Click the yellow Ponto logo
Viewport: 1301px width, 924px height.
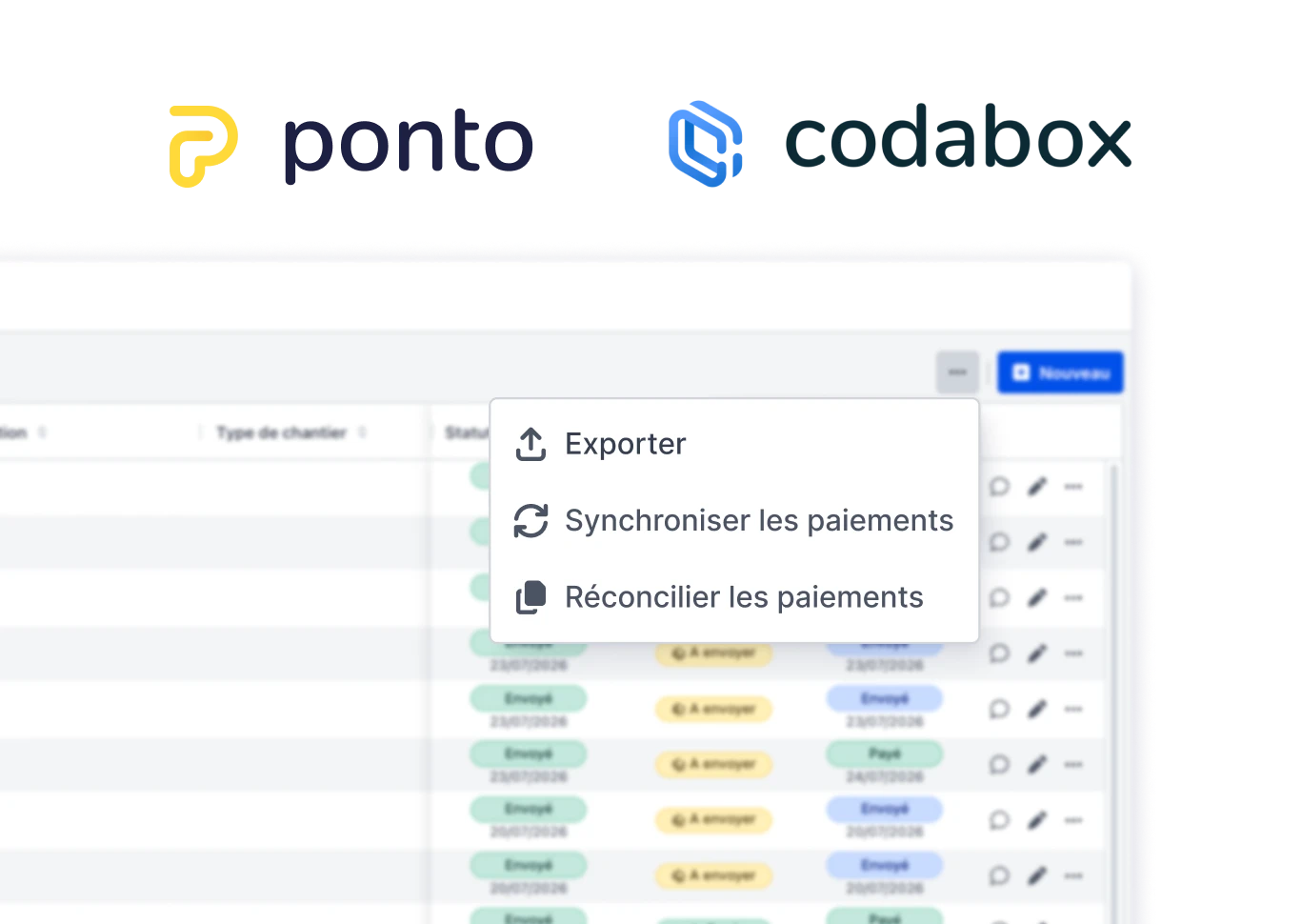(203, 145)
